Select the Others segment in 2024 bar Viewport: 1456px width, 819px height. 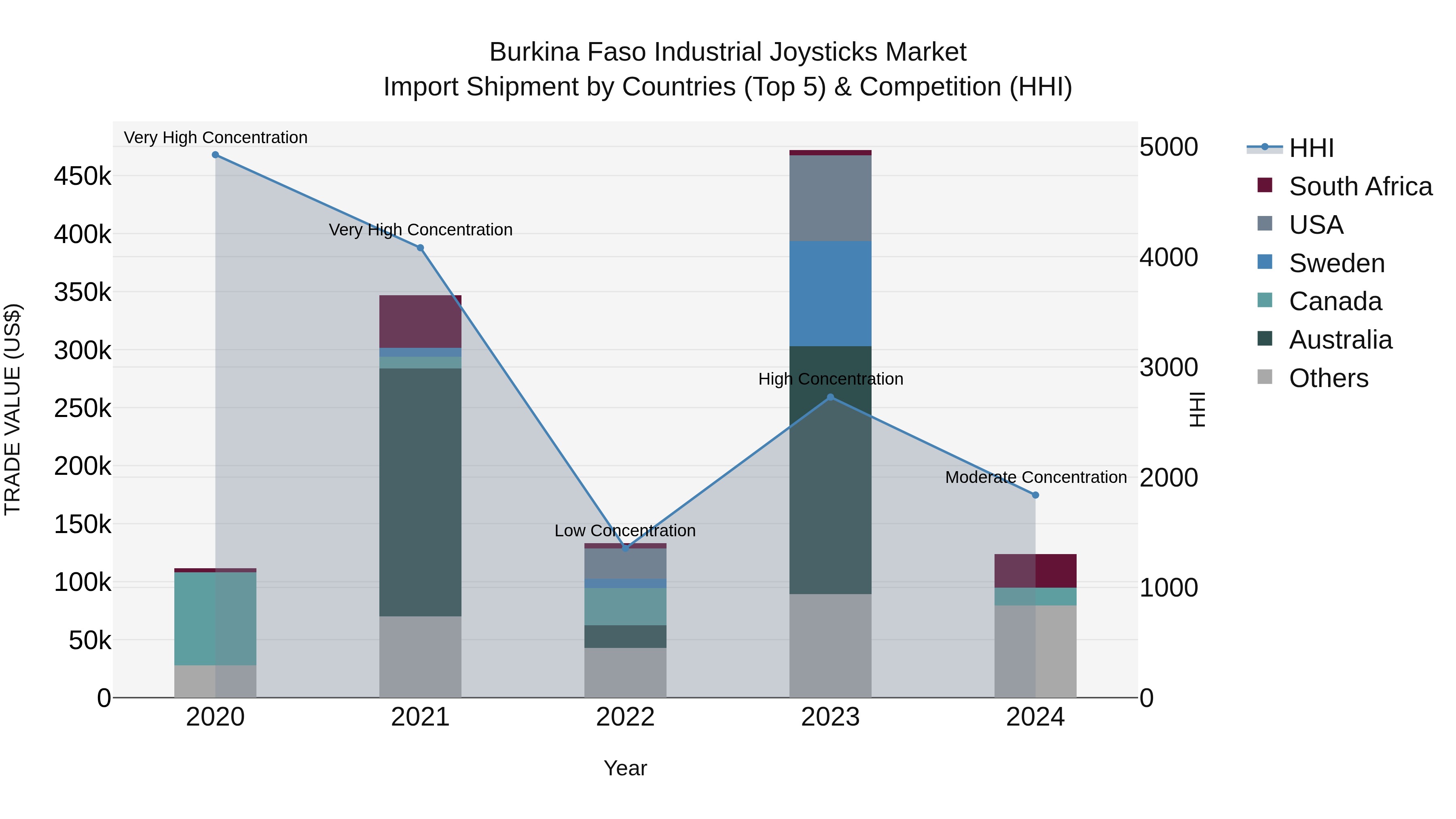point(1035,652)
